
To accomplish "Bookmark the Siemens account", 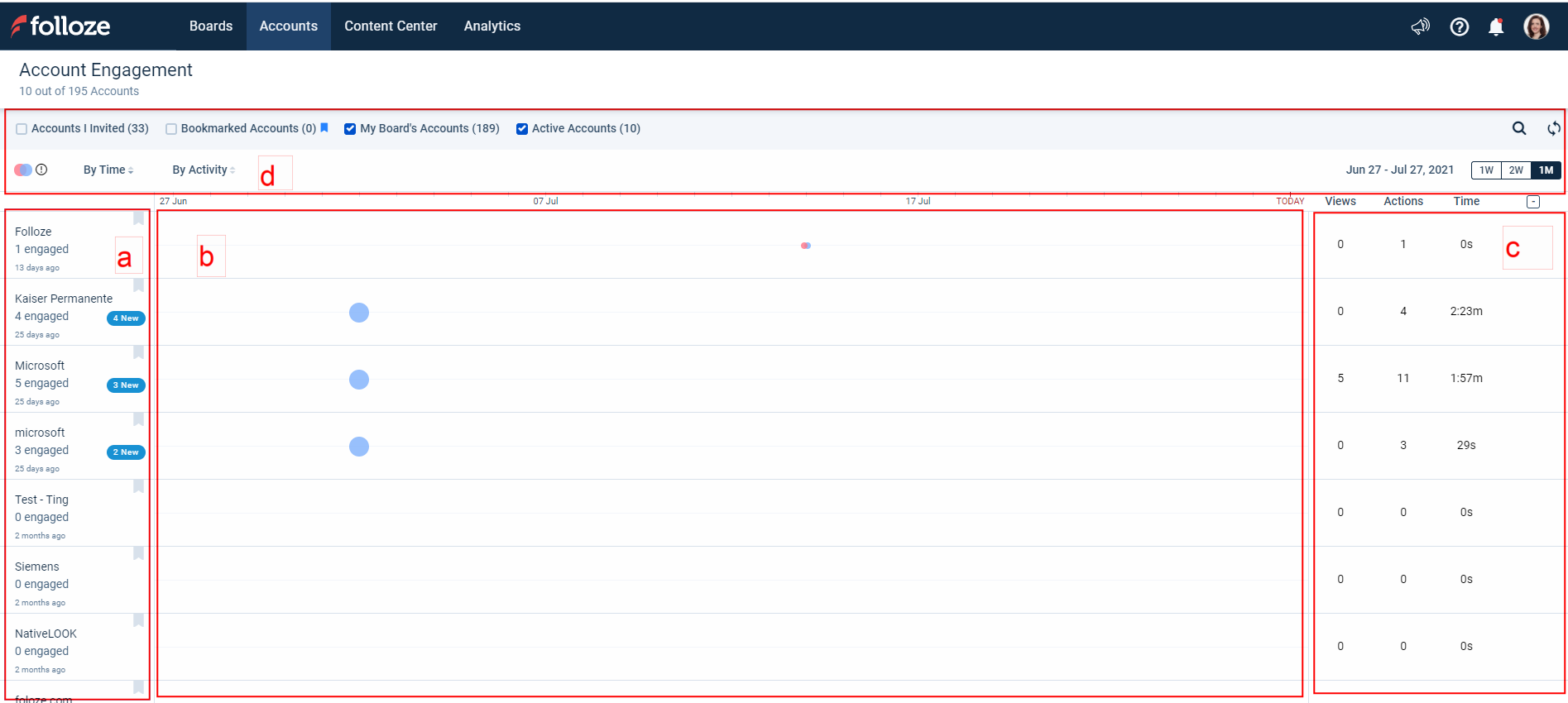I will pyautogui.click(x=139, y=553).
